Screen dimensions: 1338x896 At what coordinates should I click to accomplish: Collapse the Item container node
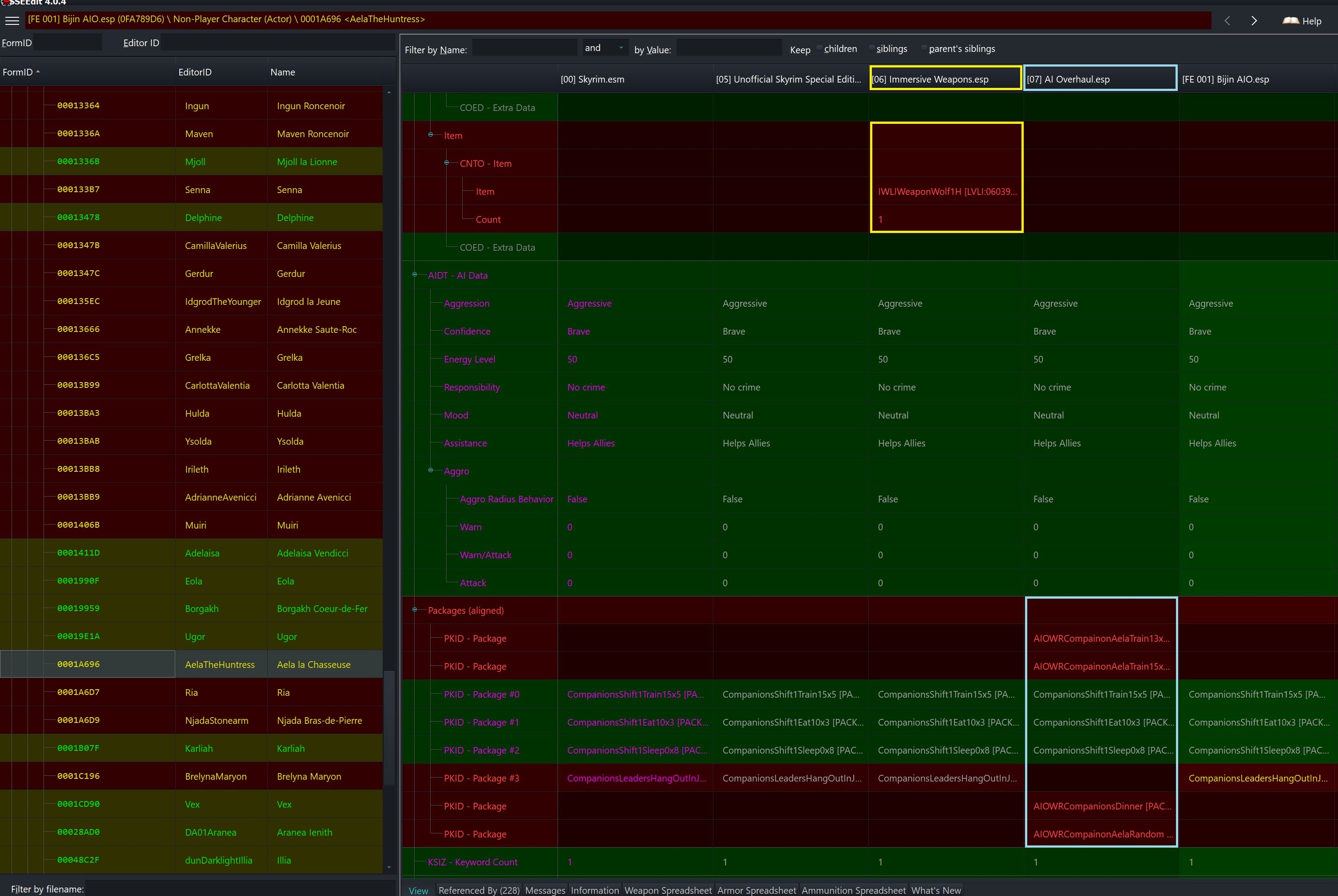click(431, 135)
